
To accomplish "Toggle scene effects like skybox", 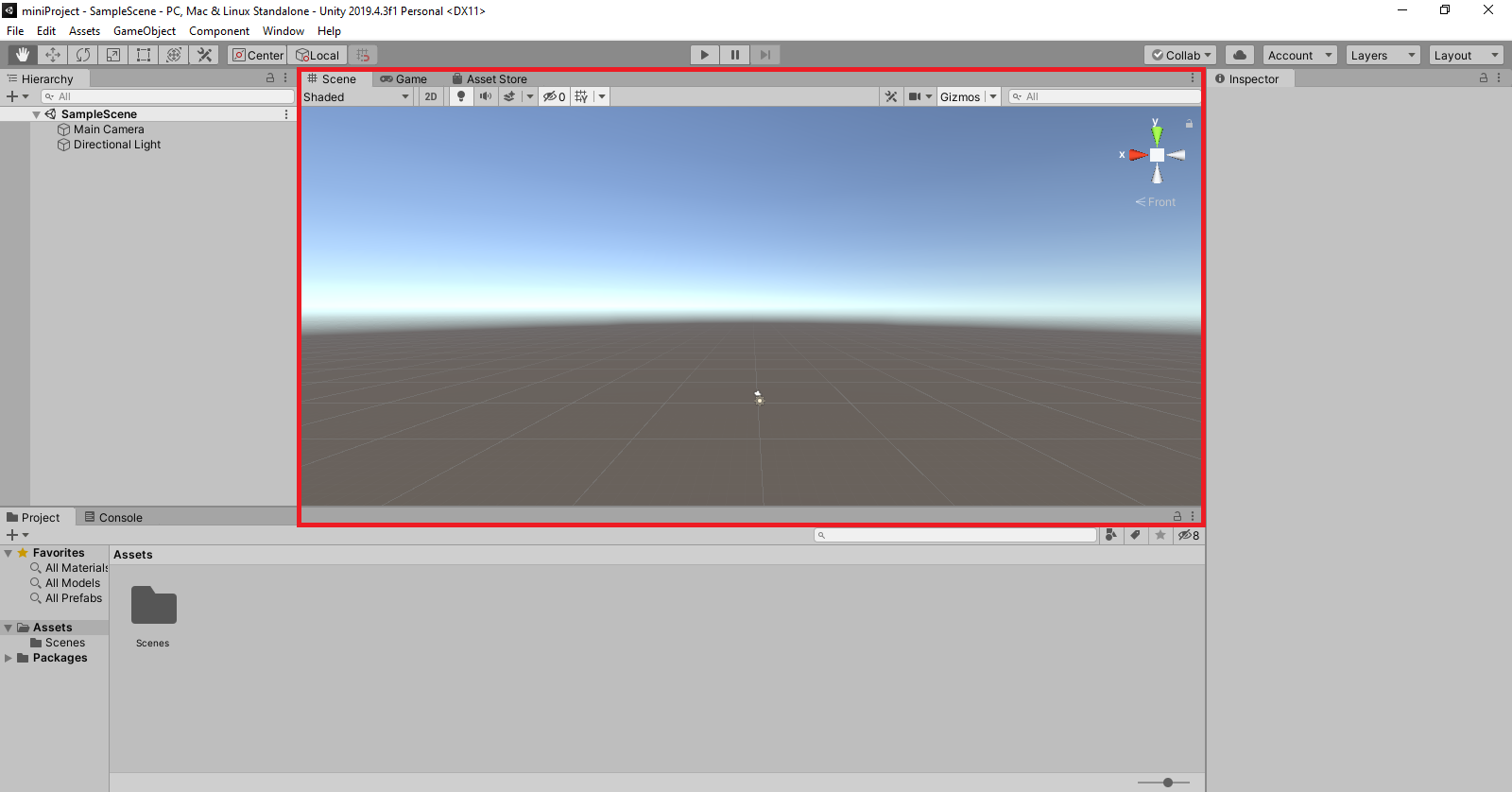I will [x=509, y=96].
